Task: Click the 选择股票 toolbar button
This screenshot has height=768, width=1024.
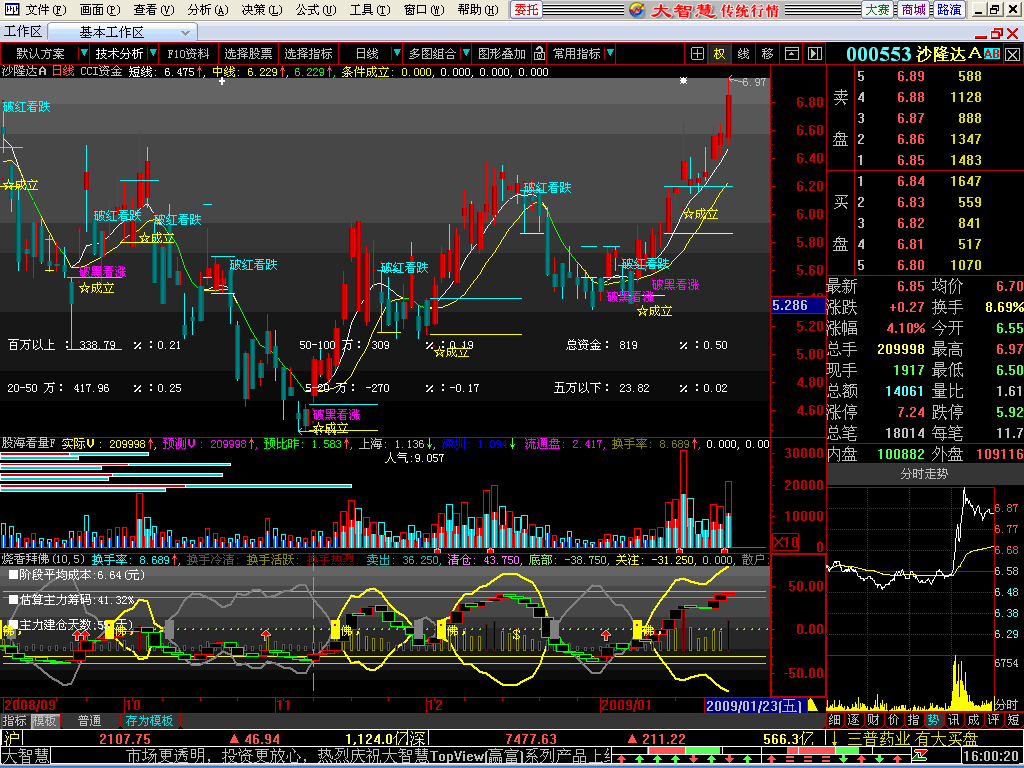Action: (248, 54)
